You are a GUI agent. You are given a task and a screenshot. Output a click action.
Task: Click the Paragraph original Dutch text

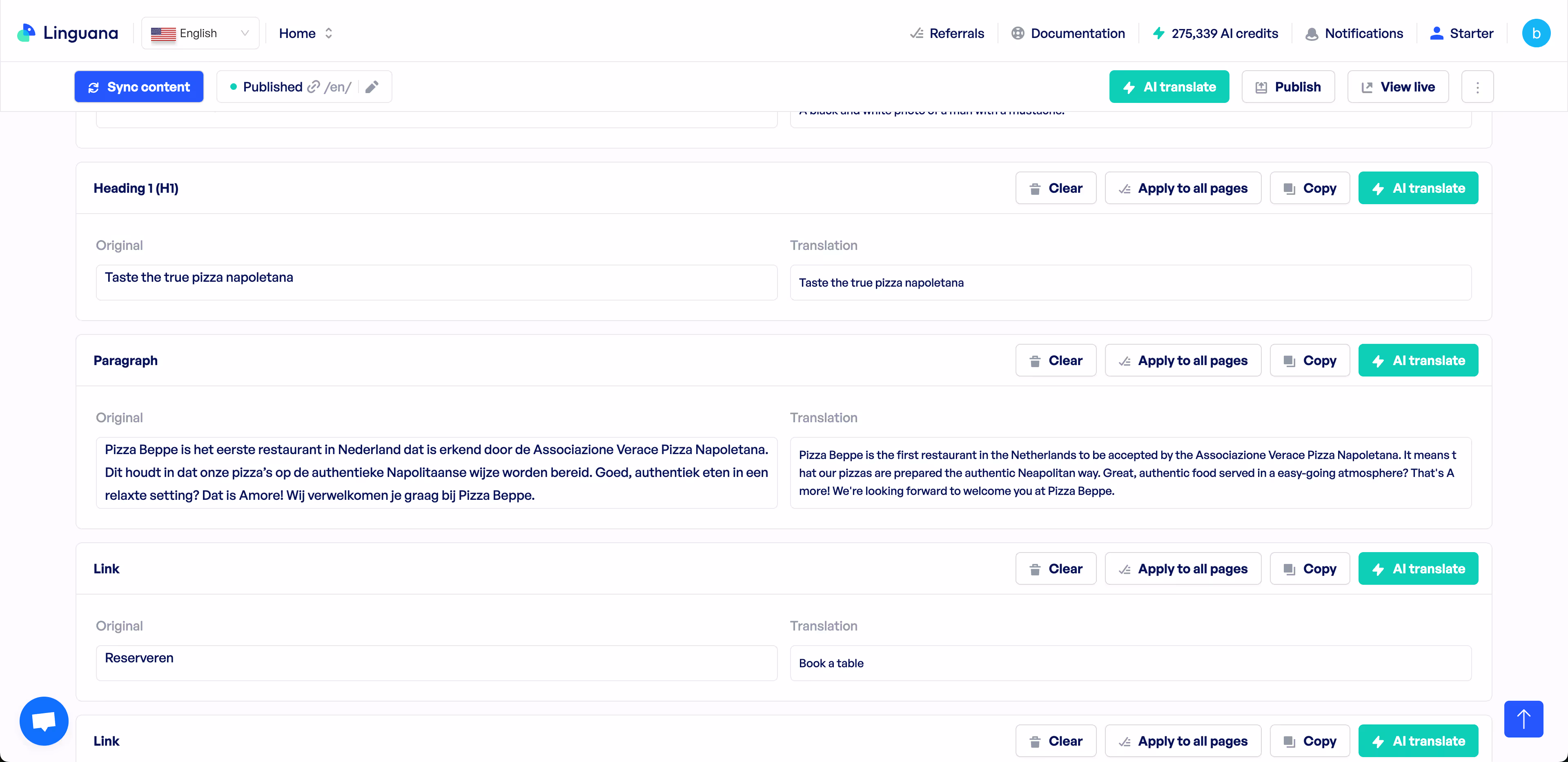pyautogui.click(x=437, y=473)
